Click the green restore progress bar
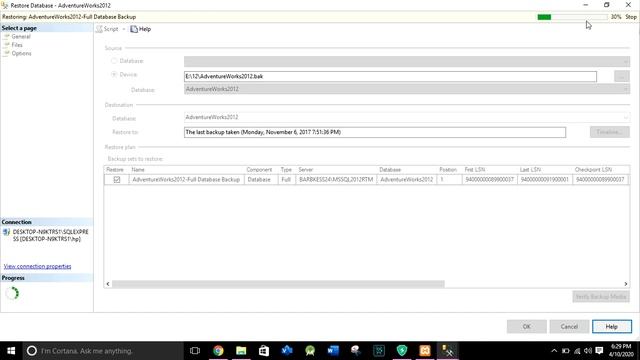 (x=573, y=17)
